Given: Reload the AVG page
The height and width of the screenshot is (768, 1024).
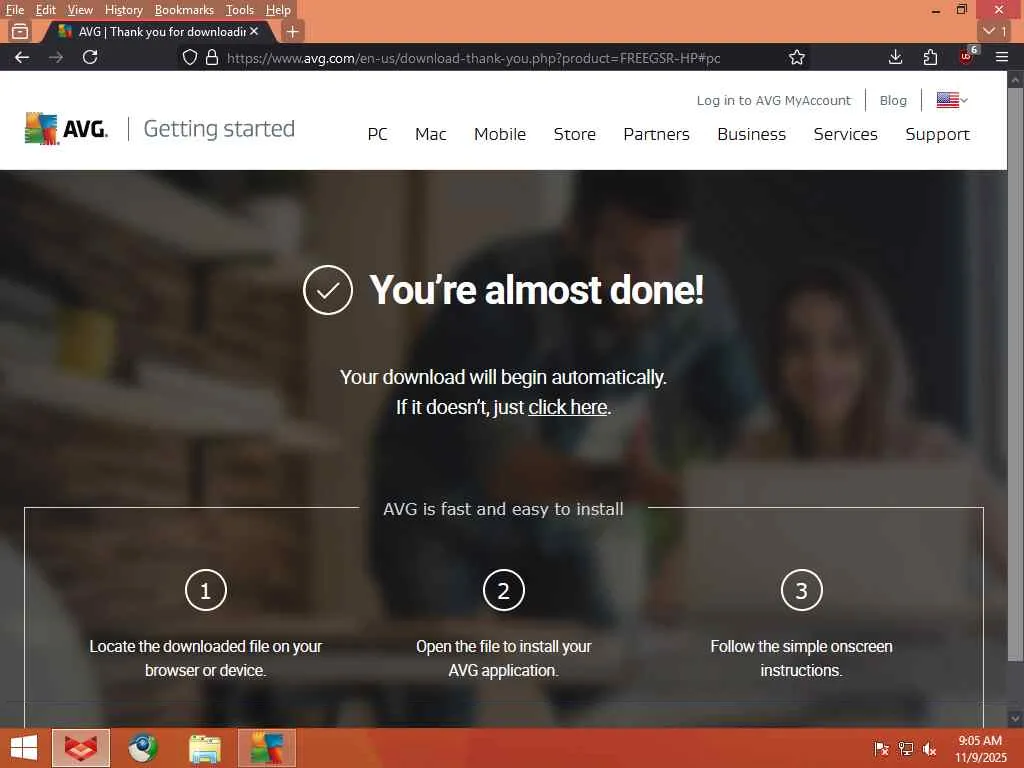Looking at the screenshot, I should tap(90, 57).
